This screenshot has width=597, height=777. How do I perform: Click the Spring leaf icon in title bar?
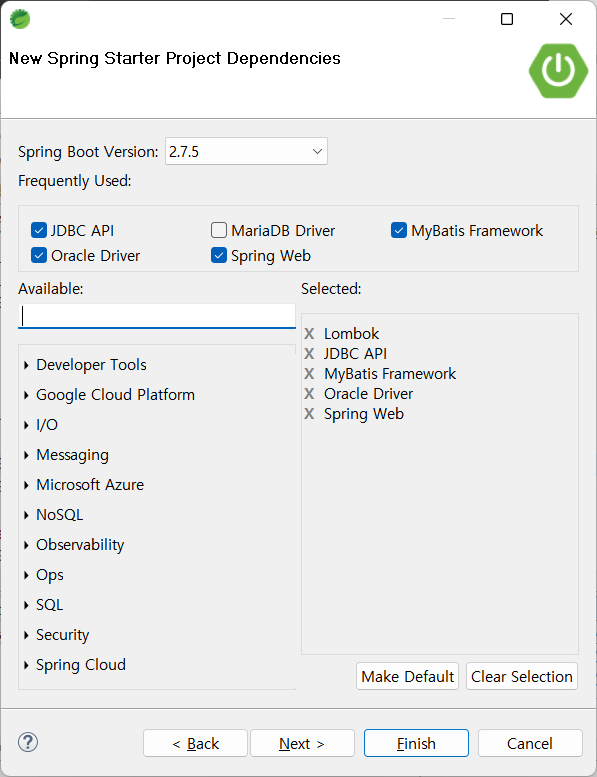pos(20,19)
